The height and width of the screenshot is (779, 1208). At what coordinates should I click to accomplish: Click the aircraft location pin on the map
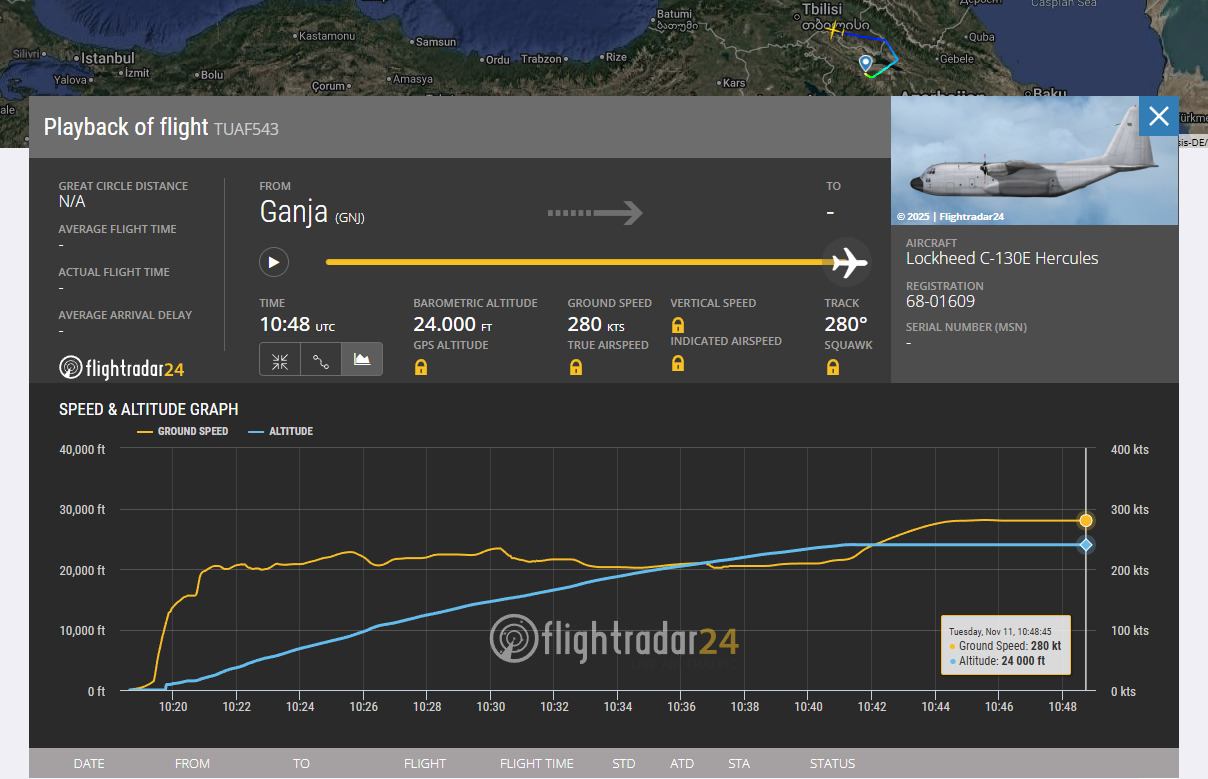click(866, 64)
